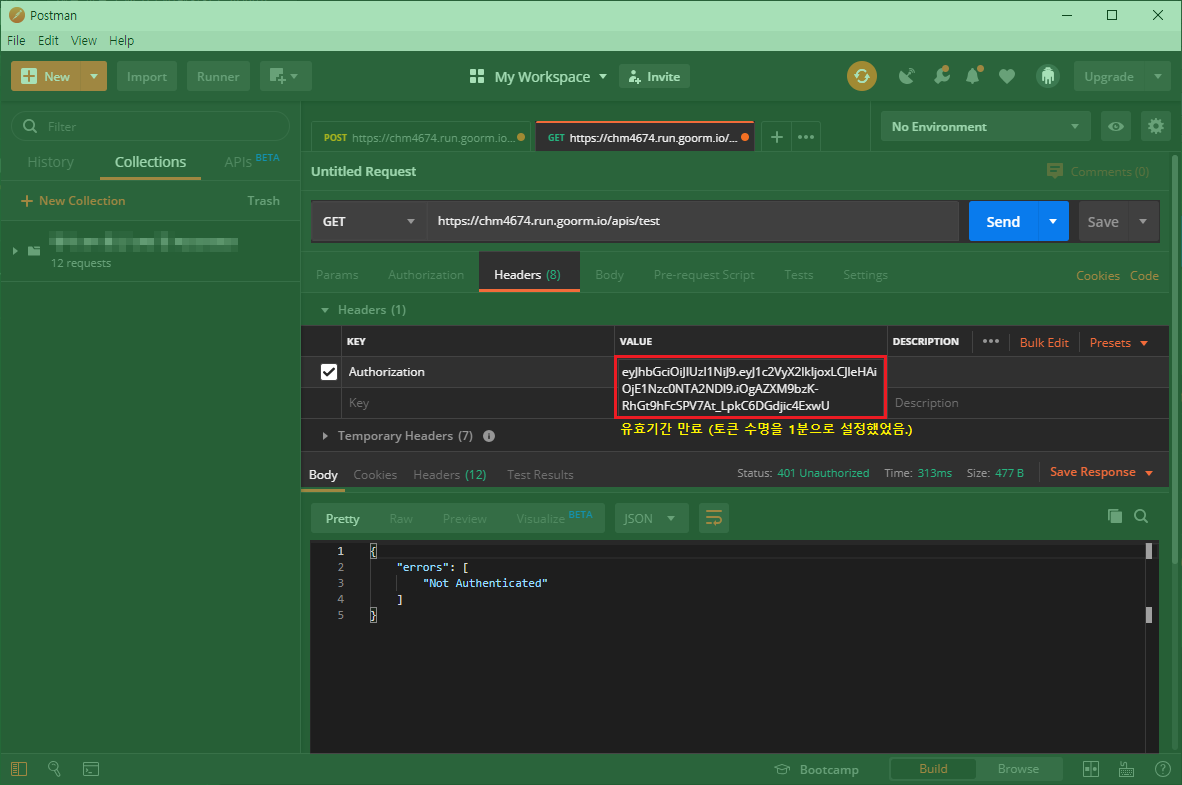Click the Invite button
1182x785 pixels.
click(x=654, y=76)
